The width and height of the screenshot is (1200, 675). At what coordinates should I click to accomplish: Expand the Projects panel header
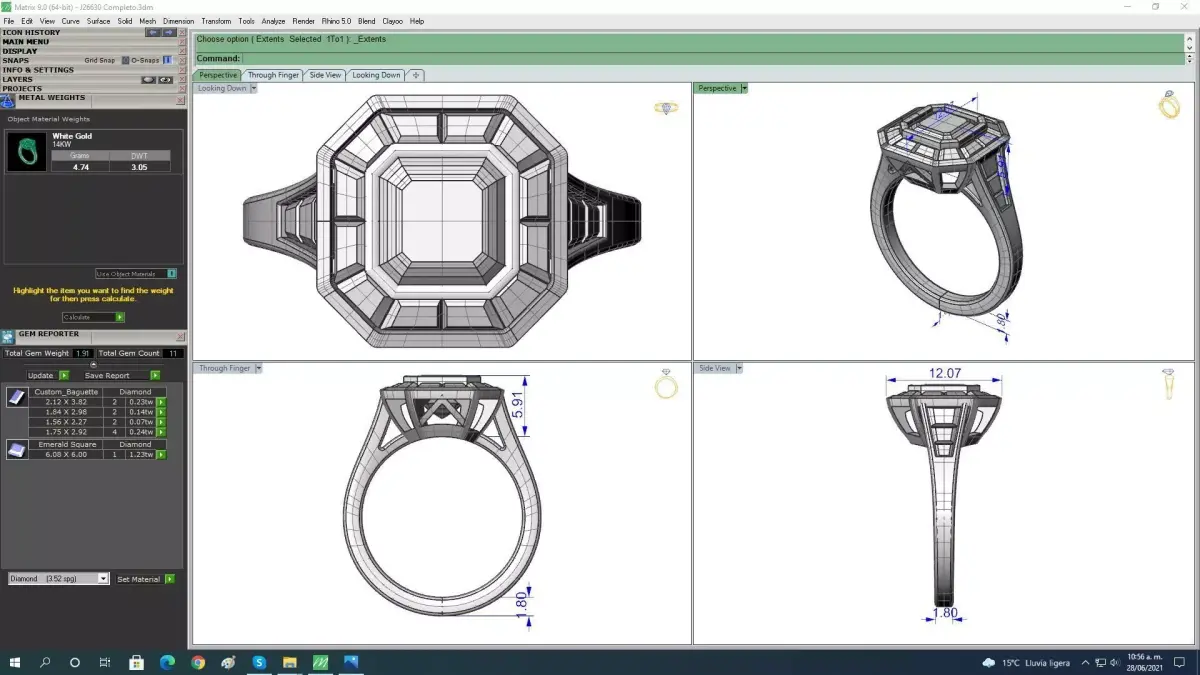point(90,89)
